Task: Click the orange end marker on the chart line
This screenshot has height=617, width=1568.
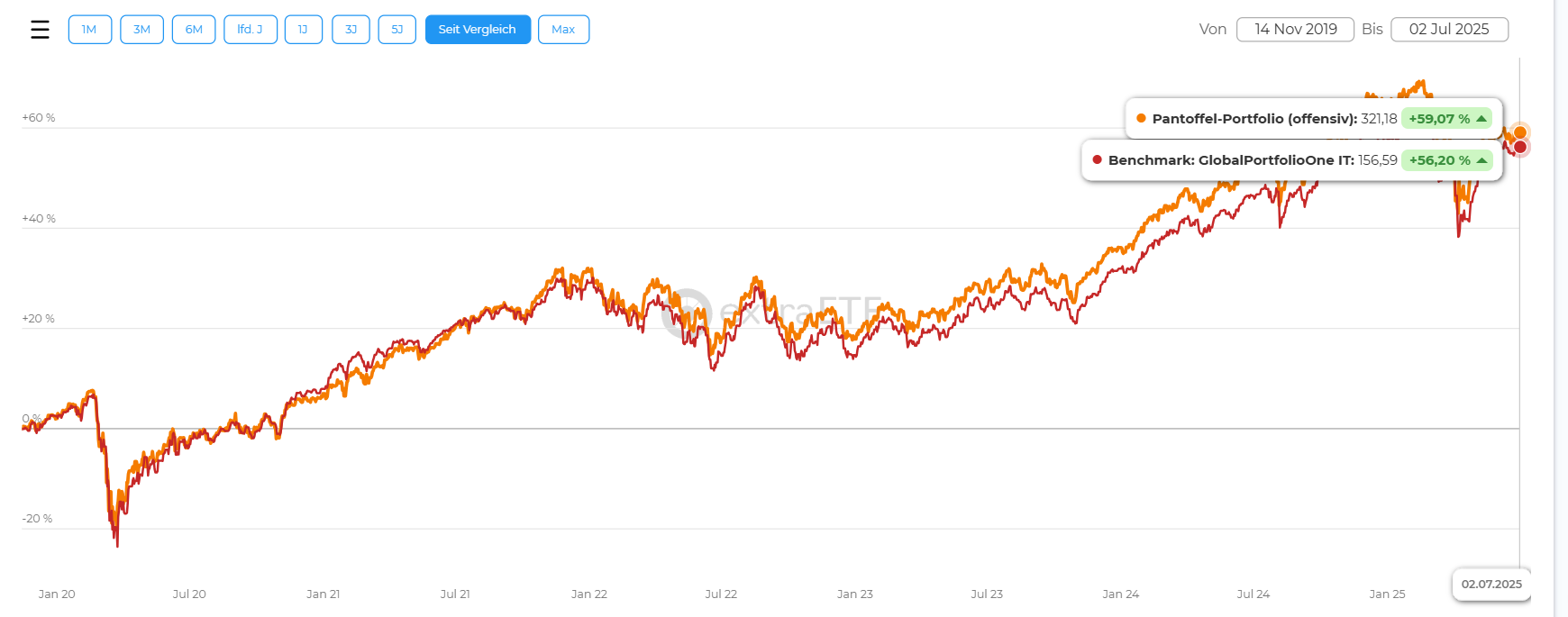Action: (1520, 132)
